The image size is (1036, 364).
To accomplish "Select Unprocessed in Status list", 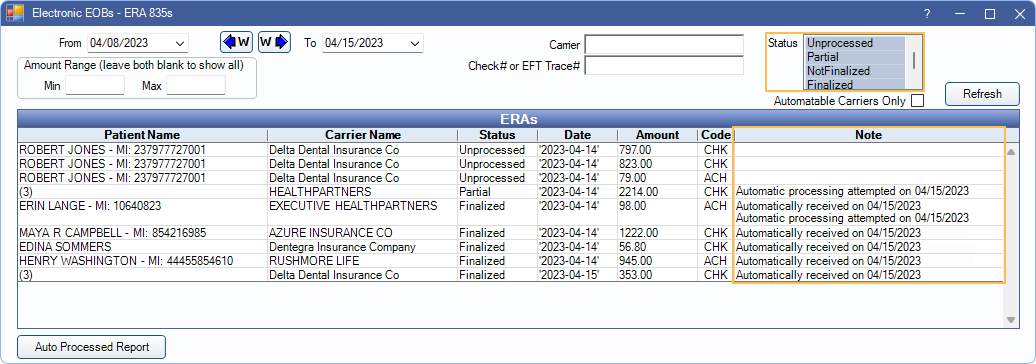I will [854, 43].
